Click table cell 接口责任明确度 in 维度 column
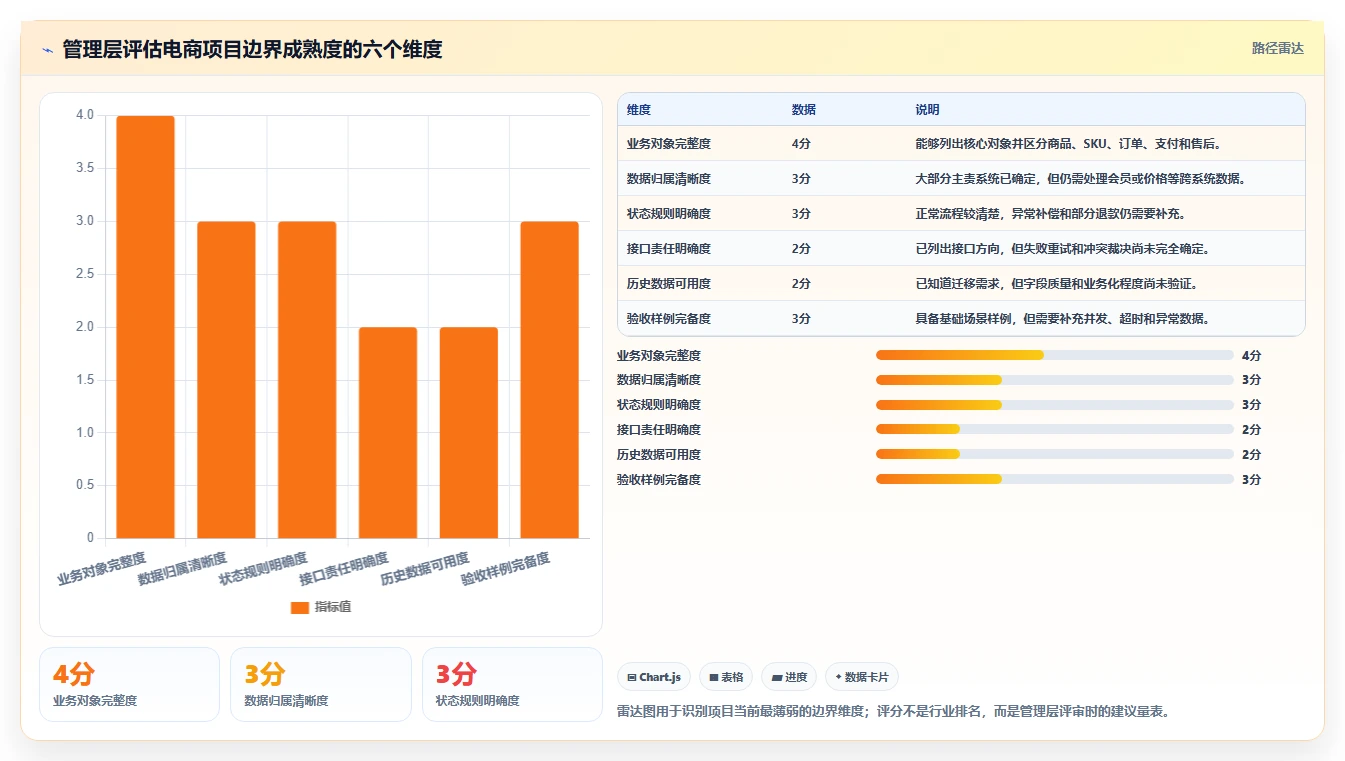This screenshot has width=1345, height=761. (x=669, y=249)
